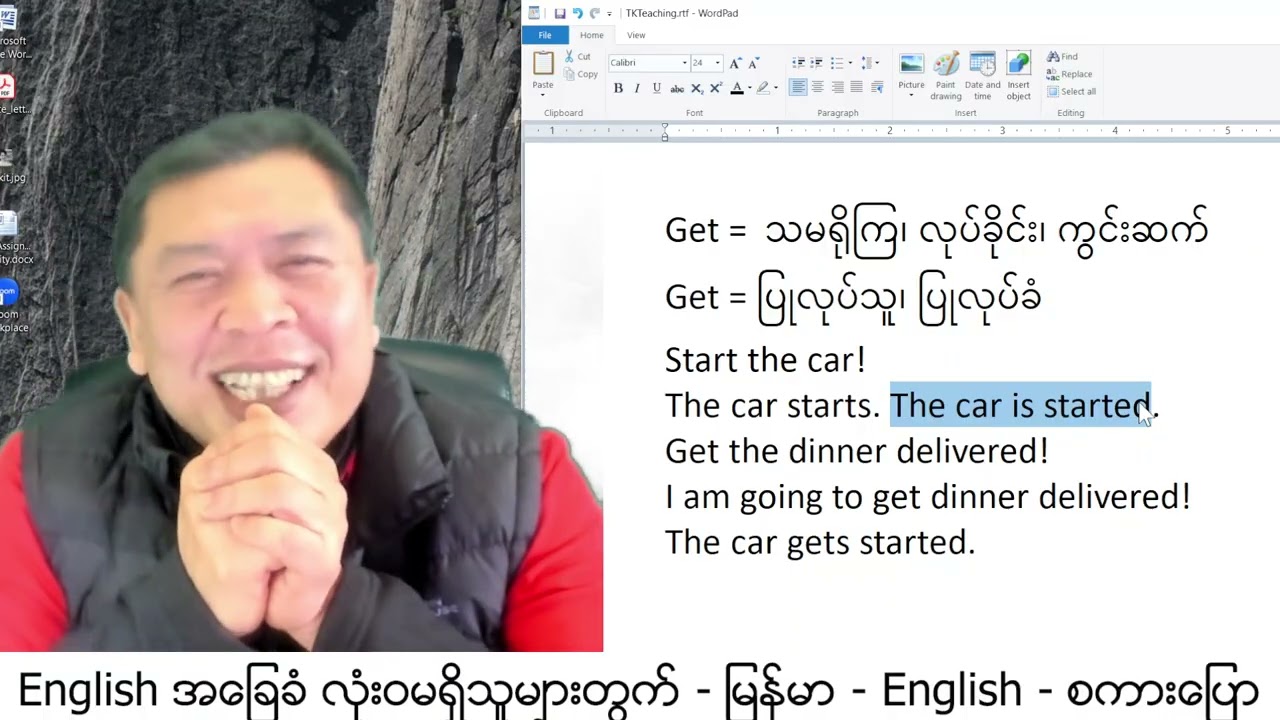Screen dimensions: 1280x720
Task: Switch to the View ribbon tab
Action: [x=636, y=35]
